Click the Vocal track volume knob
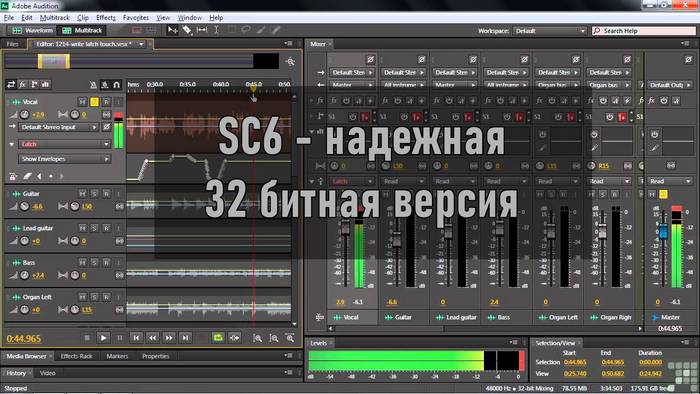Image resolution: width=700 pixels, height=394 pixels. 25,115
